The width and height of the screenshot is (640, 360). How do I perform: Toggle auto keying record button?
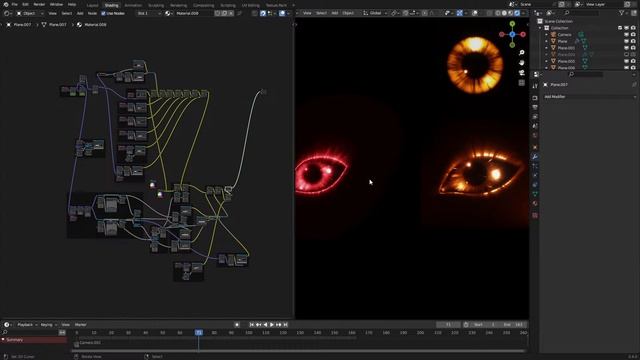[237, 324]
